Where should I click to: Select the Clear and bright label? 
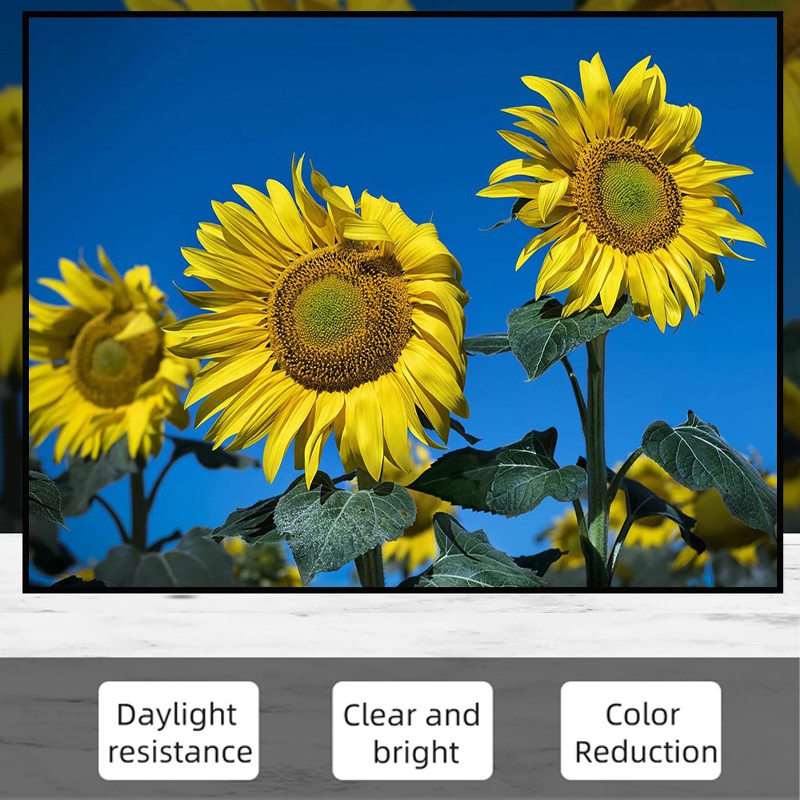pos(412,731)
